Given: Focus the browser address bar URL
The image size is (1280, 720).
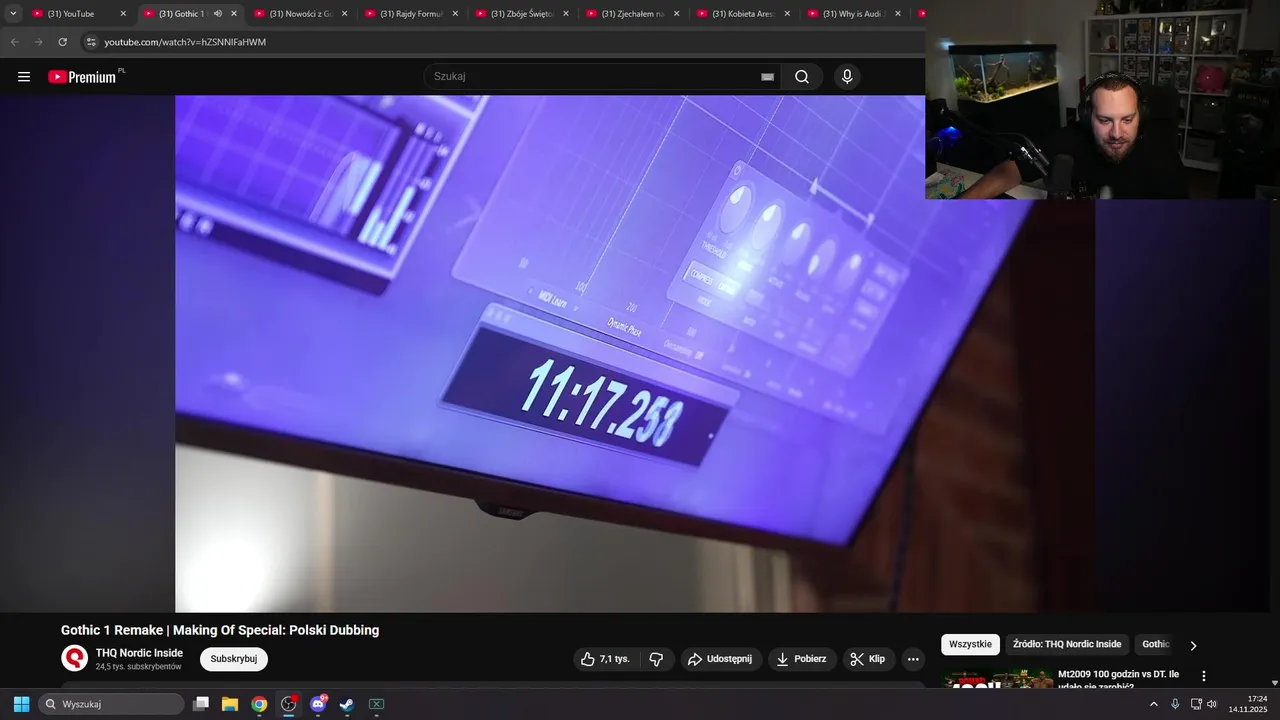Looking at the screenshot, I should (x=185, y=42).
